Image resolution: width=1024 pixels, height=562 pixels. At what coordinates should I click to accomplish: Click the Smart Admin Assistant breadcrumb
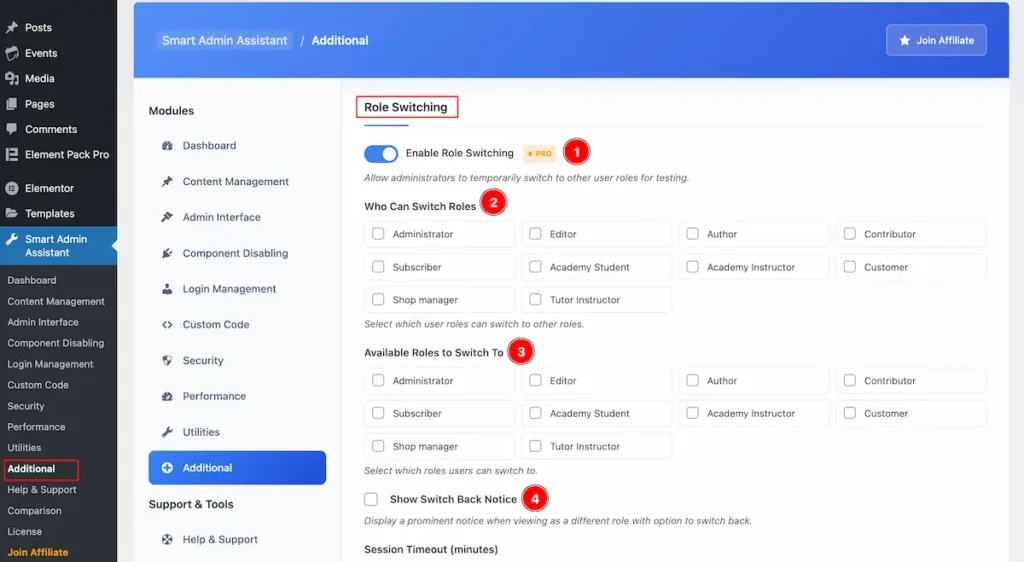tap(224, 40)
